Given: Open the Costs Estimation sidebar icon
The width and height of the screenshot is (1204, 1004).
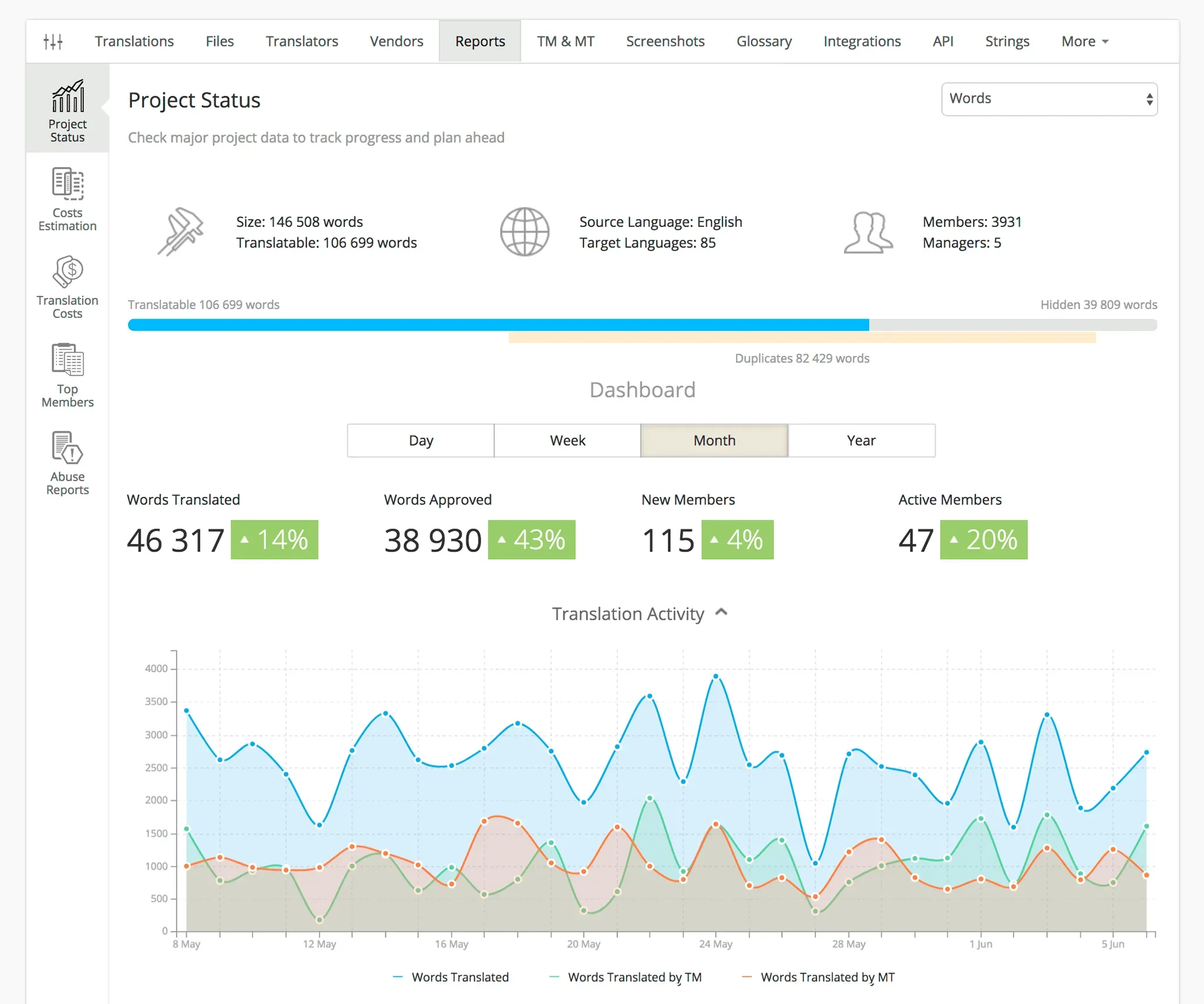Looking at the screenshot, I should pos(68,184).
